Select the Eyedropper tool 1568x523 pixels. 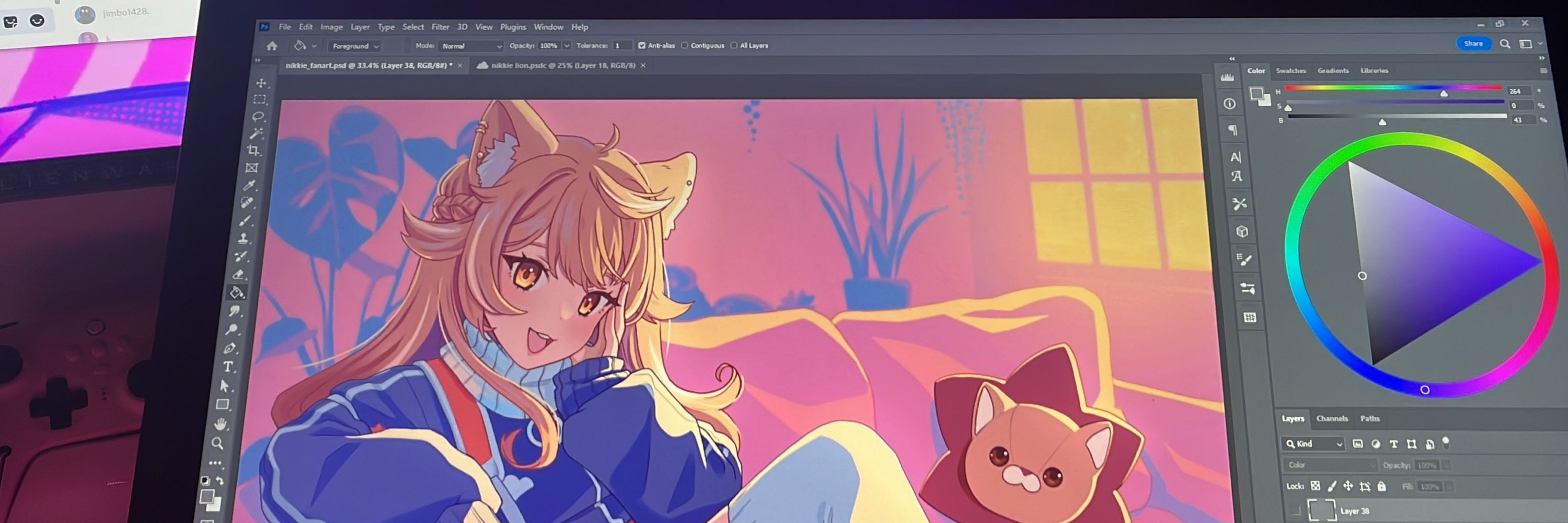[x=249, y=185]
